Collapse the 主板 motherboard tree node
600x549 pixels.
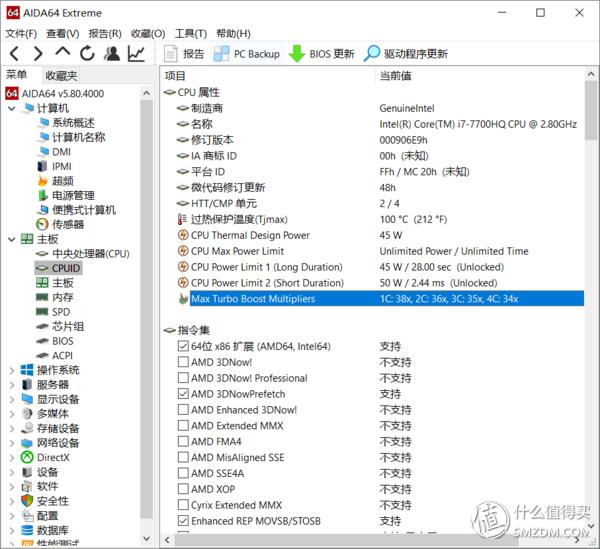[x=12, y=239]
